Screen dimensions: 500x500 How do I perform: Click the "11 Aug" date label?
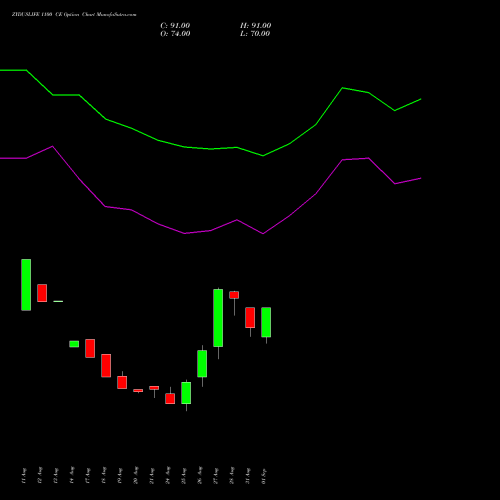click(24, 476)
